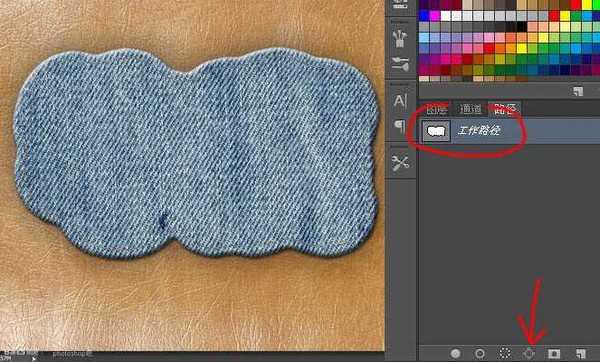Open the Paragraph panel icon
This screenshot has width=600, height=362.
tap(400, 126)
